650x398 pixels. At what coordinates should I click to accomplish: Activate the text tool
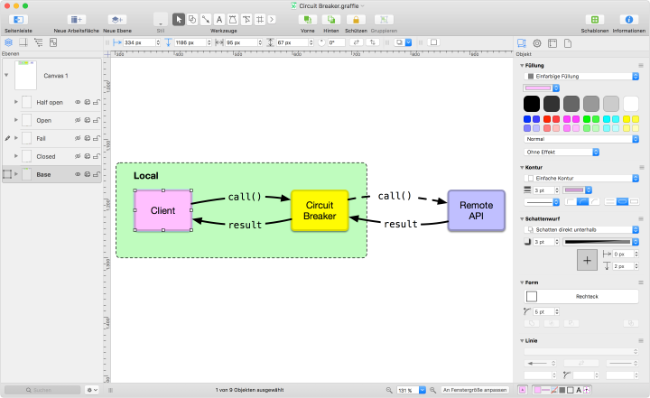[219, 19]
